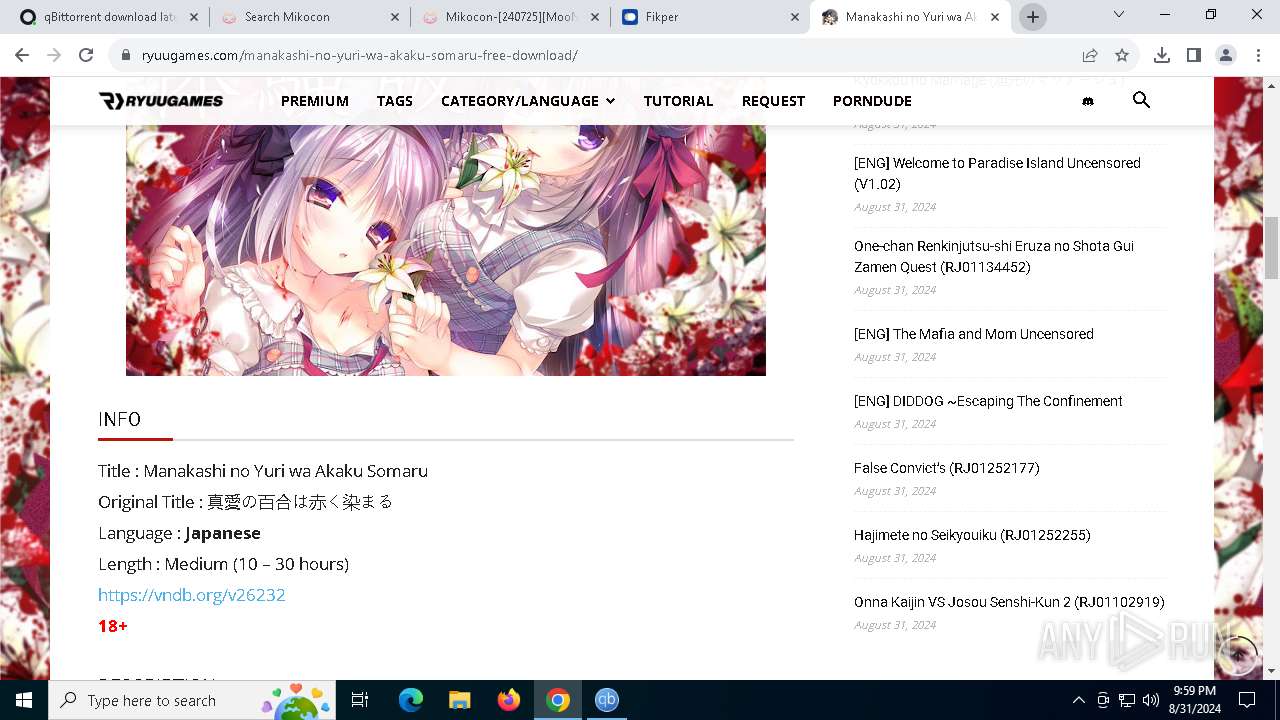Bookmark this page with star icon
Screen dimensions: 1280x720
click(1122, 55)
